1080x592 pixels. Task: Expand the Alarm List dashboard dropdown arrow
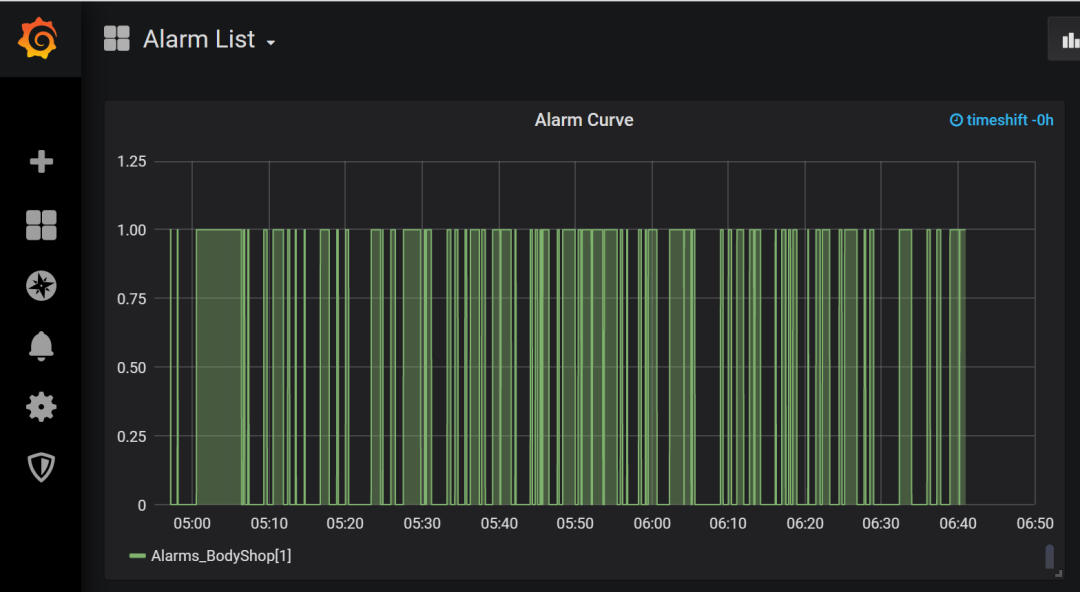[270, 42]
